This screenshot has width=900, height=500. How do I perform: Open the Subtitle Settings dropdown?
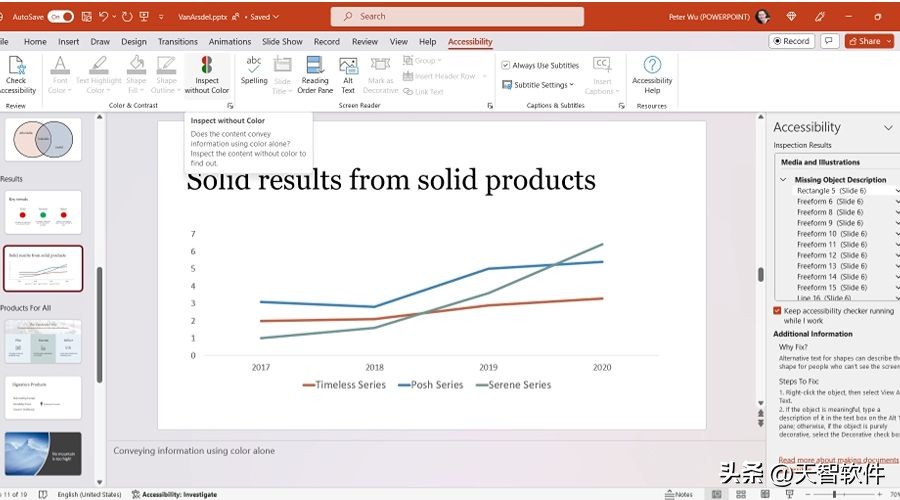(x=538, y=85)
